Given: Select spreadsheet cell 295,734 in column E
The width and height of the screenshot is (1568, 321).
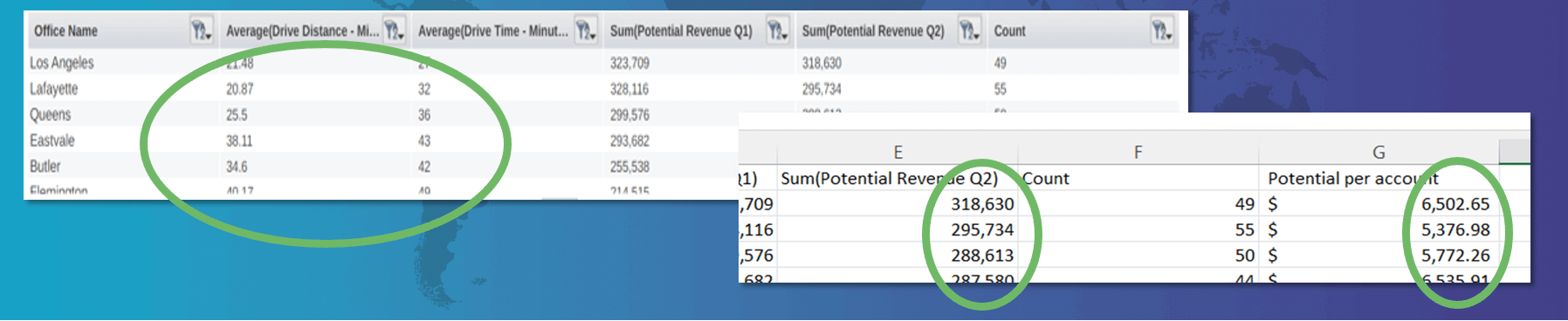Looking at the screenshot, I should (x=897, y=229).
